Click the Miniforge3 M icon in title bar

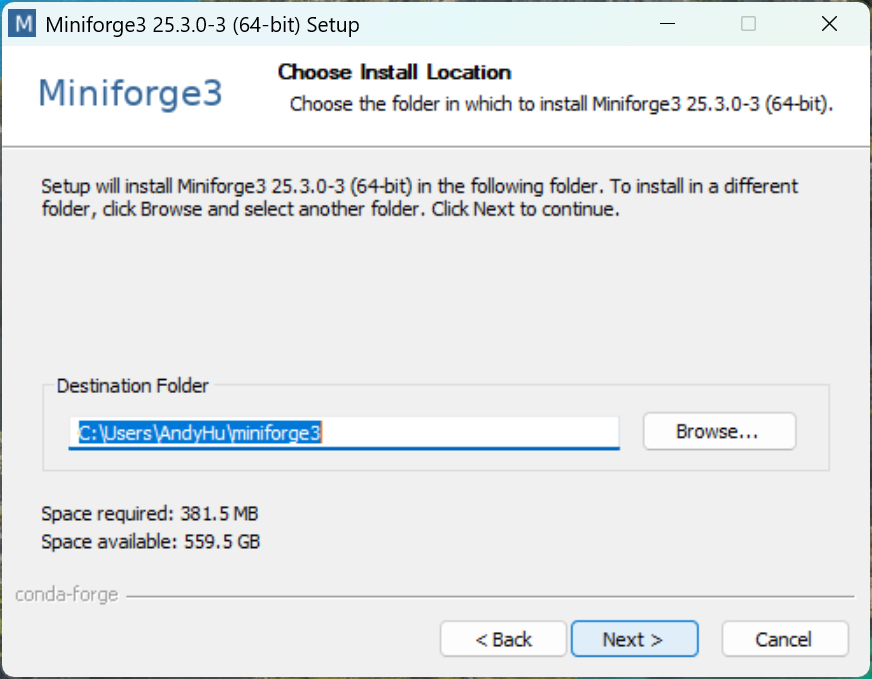pyautogui.click(x=23, y=24)
